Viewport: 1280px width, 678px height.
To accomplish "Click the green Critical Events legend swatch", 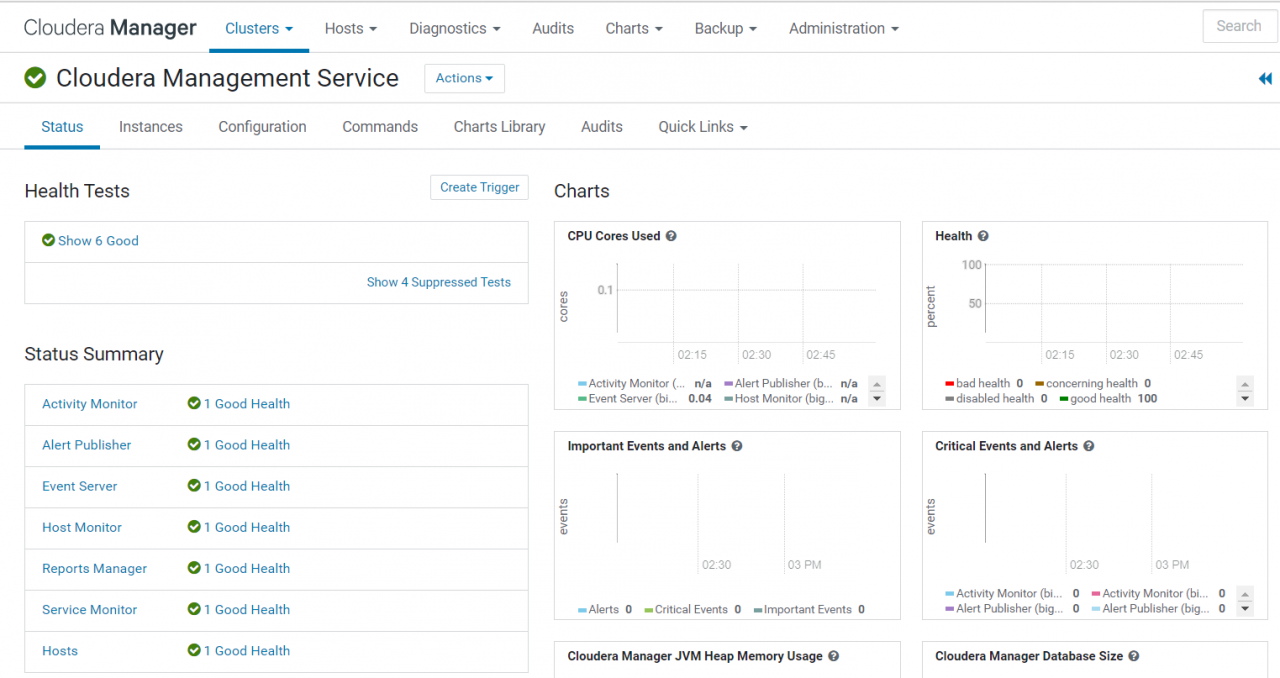I will [x=648, y=609].
